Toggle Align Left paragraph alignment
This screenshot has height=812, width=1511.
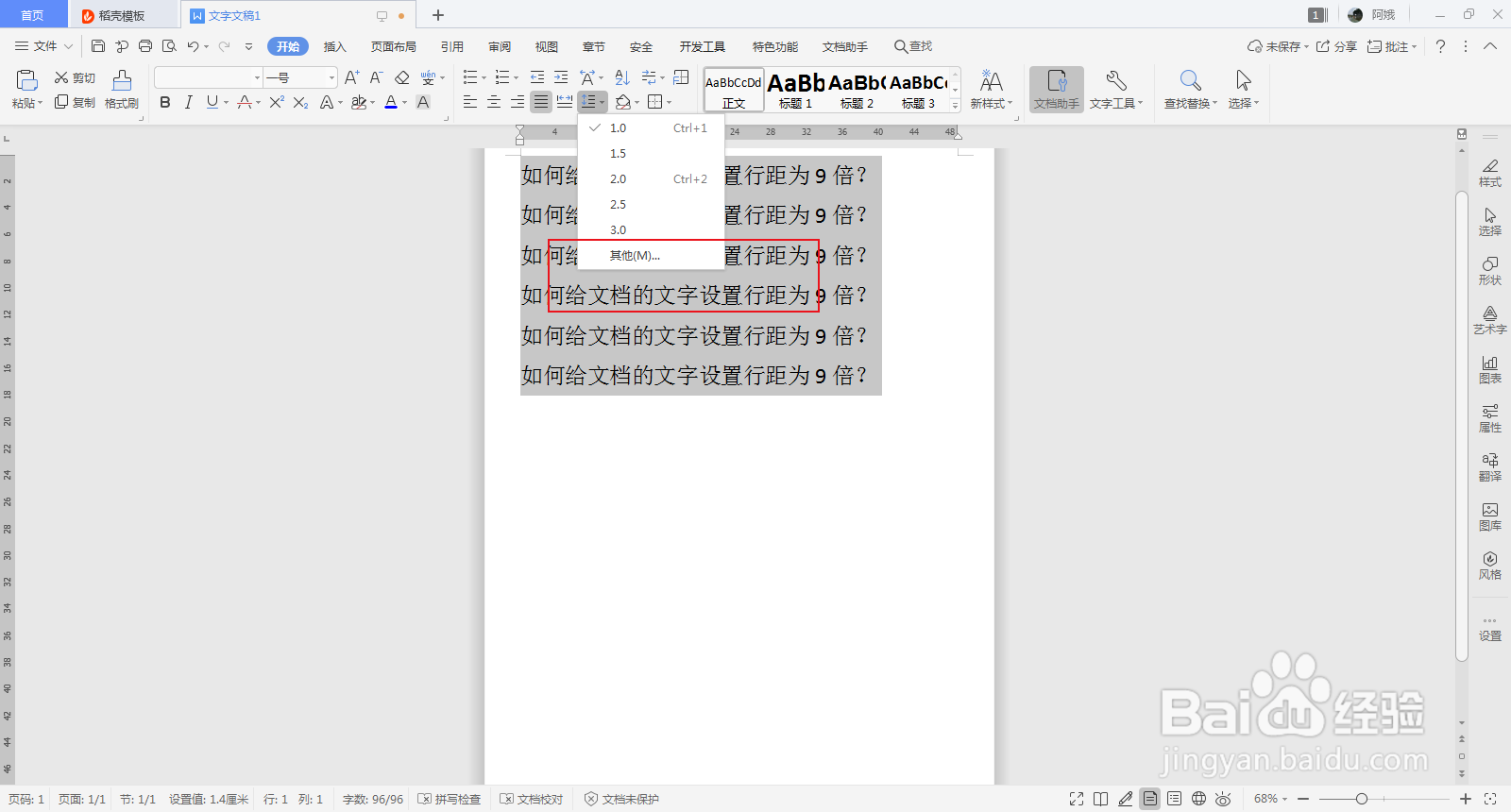(x=470, y=102)
